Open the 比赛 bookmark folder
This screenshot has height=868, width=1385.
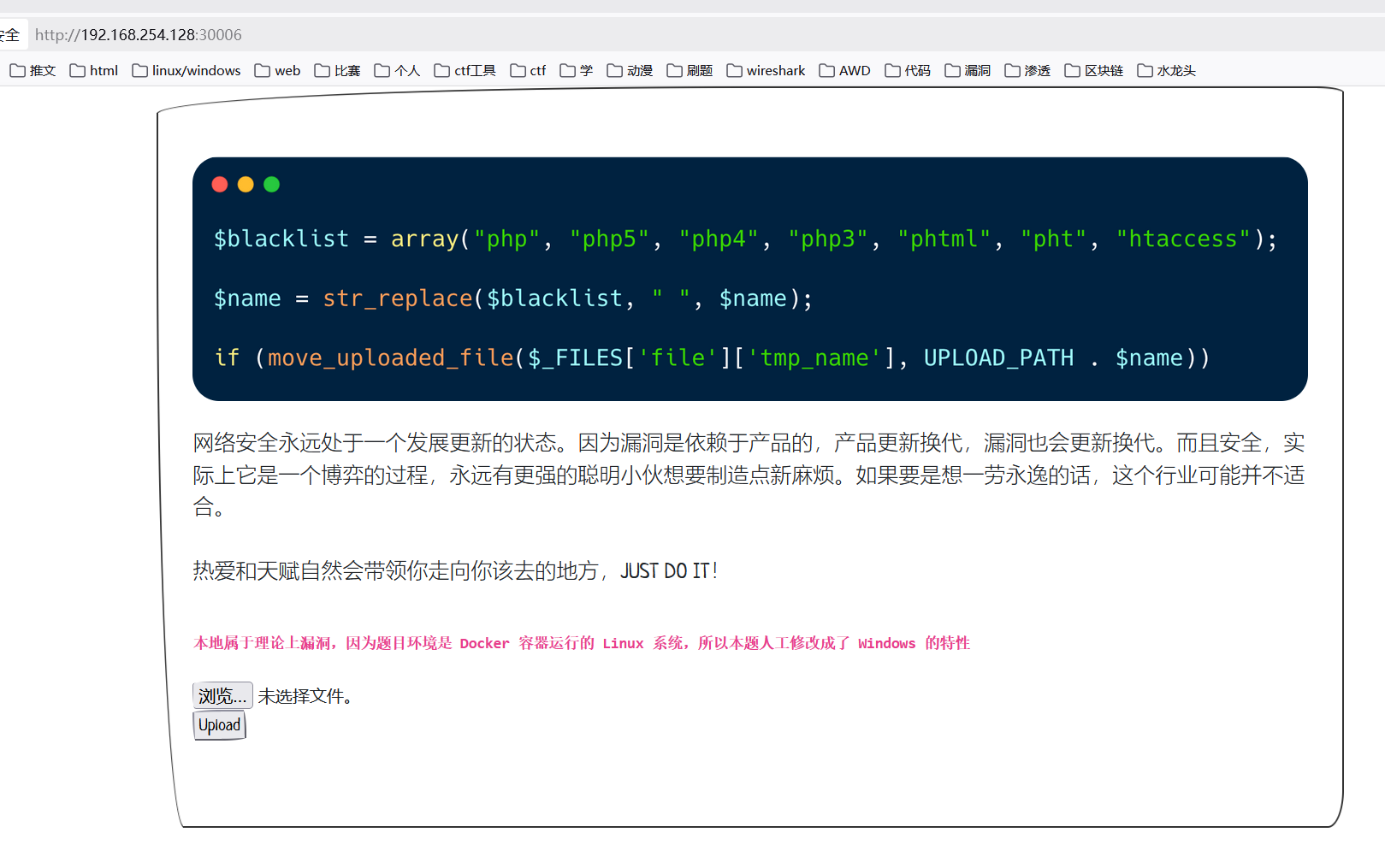coord(338,70)
